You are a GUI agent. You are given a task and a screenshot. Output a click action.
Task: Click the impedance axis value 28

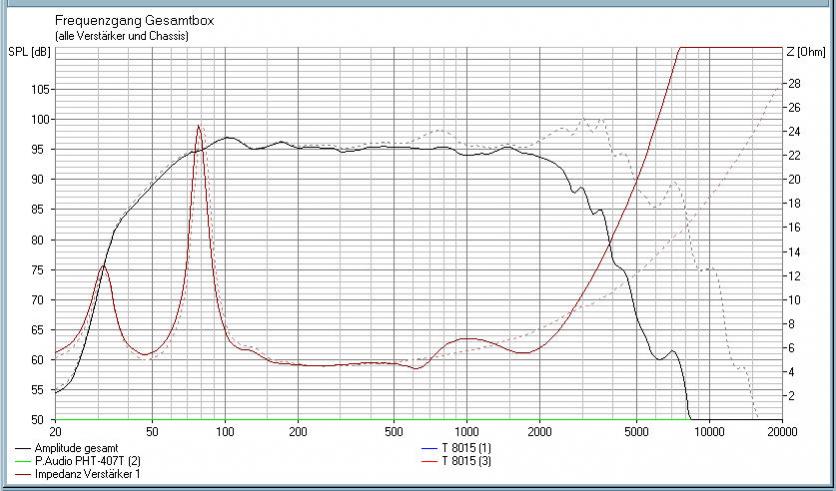coord(795,84)
